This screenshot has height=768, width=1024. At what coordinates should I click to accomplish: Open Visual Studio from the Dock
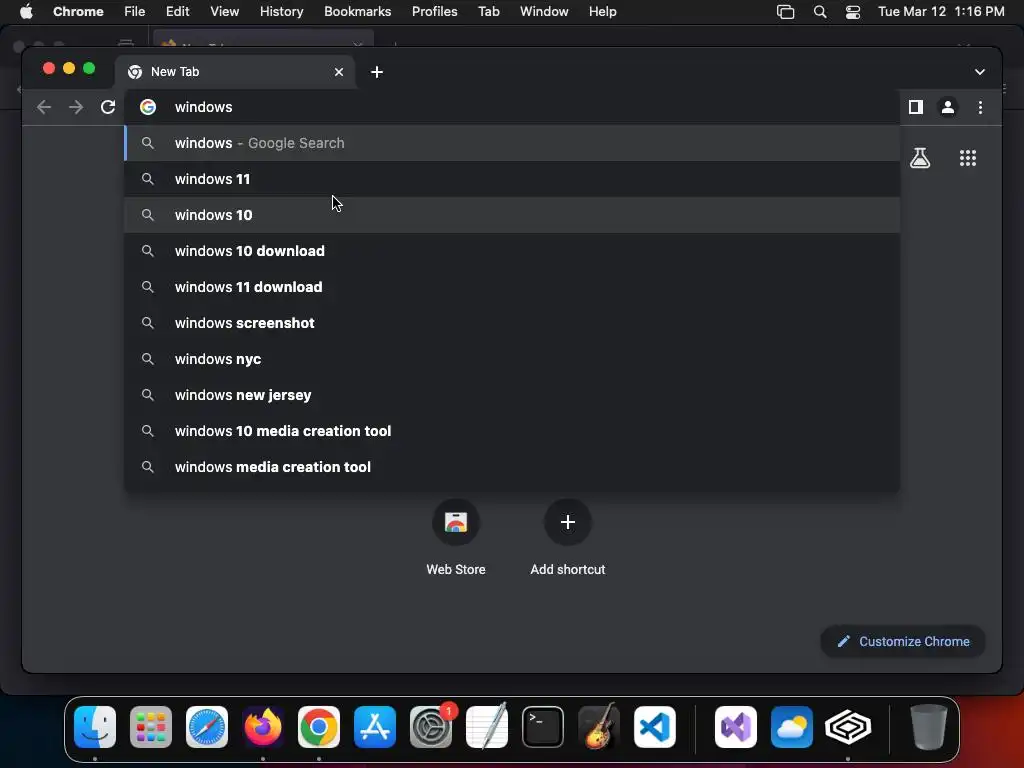pyautogui.click(x=736, y=727)
